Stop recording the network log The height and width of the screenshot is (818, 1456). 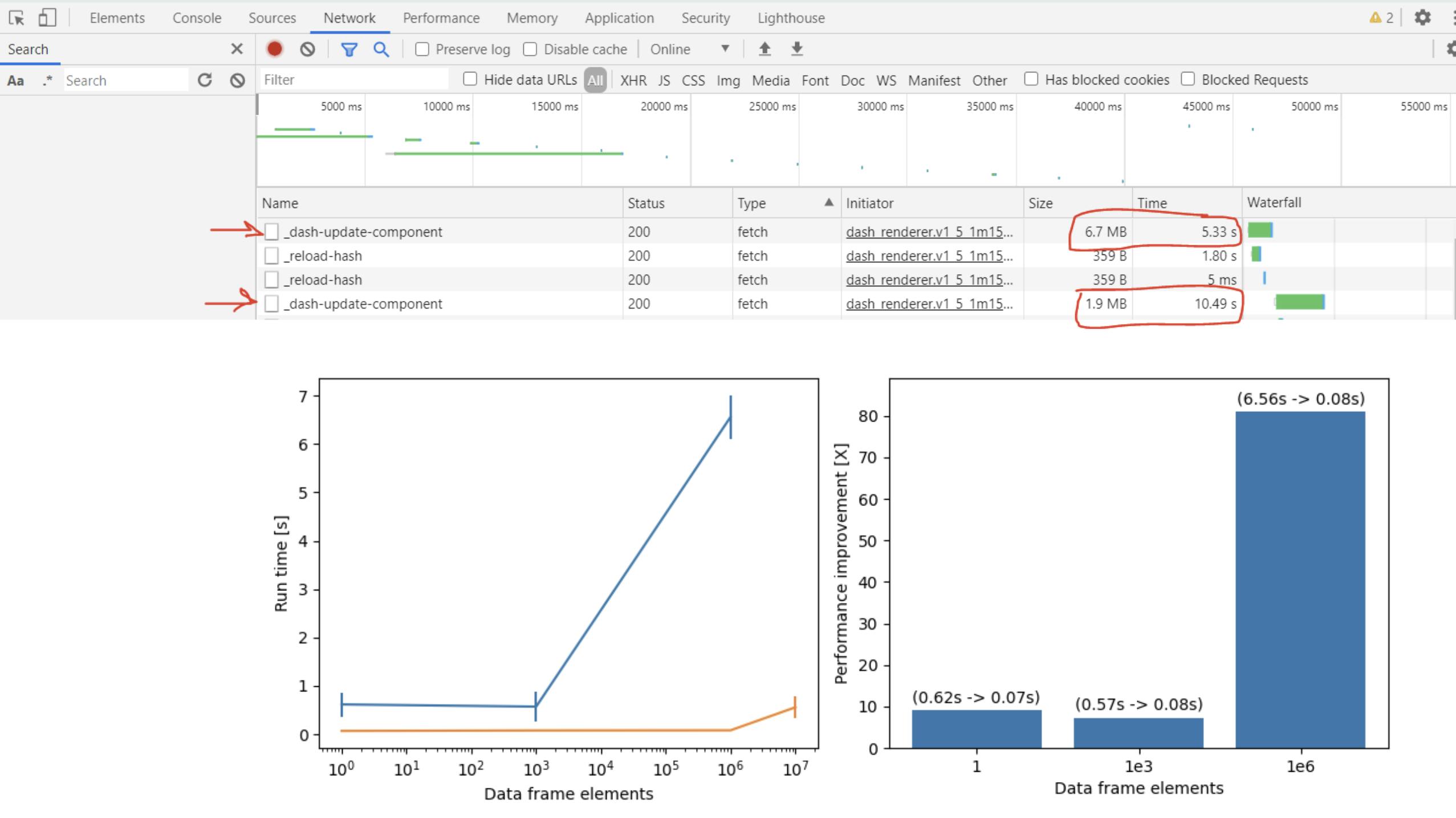pos(274,49)
